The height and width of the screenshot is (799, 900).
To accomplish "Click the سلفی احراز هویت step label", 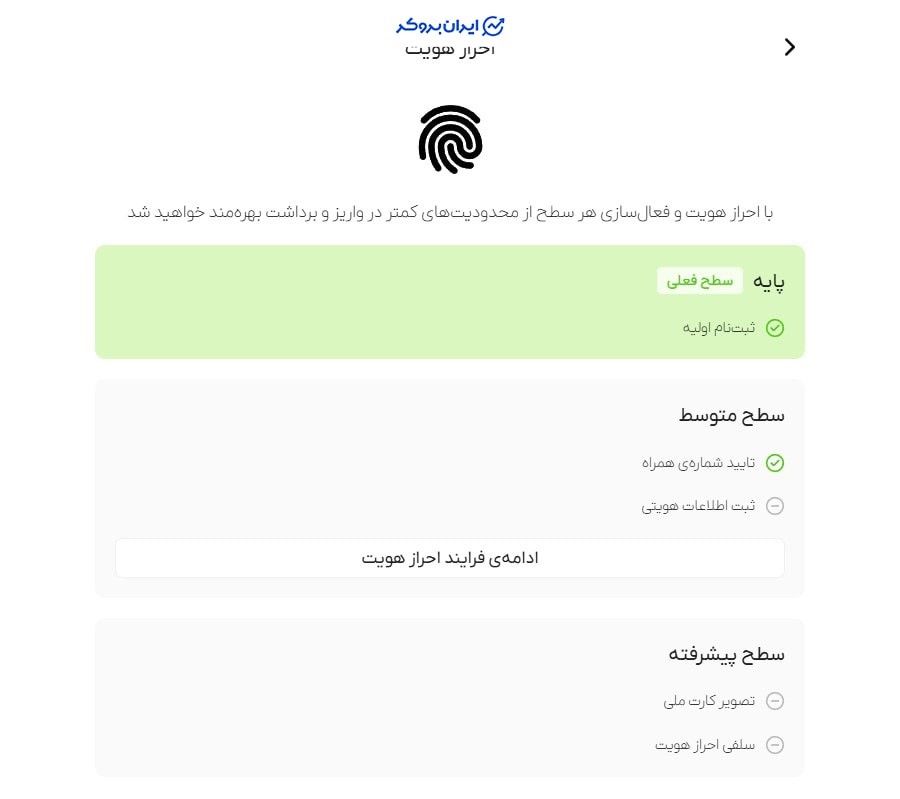I will click(706, 745).
